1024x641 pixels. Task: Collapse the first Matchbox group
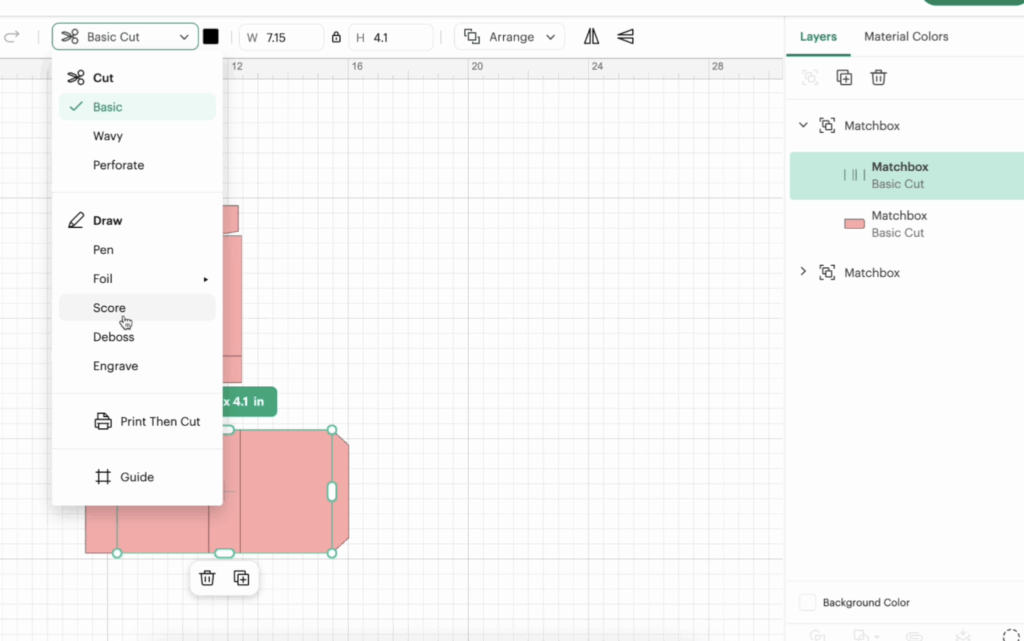[x=803, y=126]
